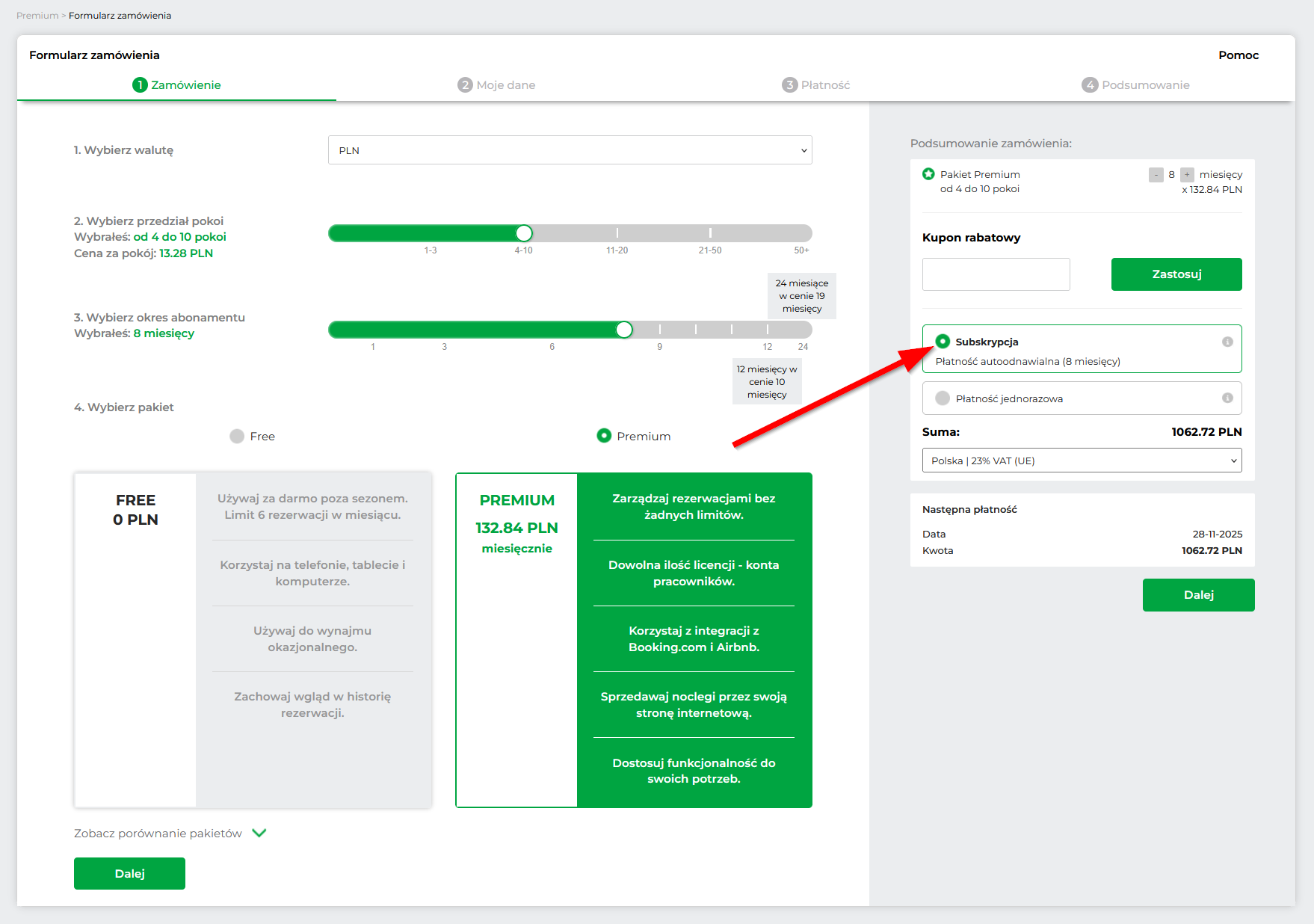Click the Zastosuj coupon button

click(x=1176, y=274)
